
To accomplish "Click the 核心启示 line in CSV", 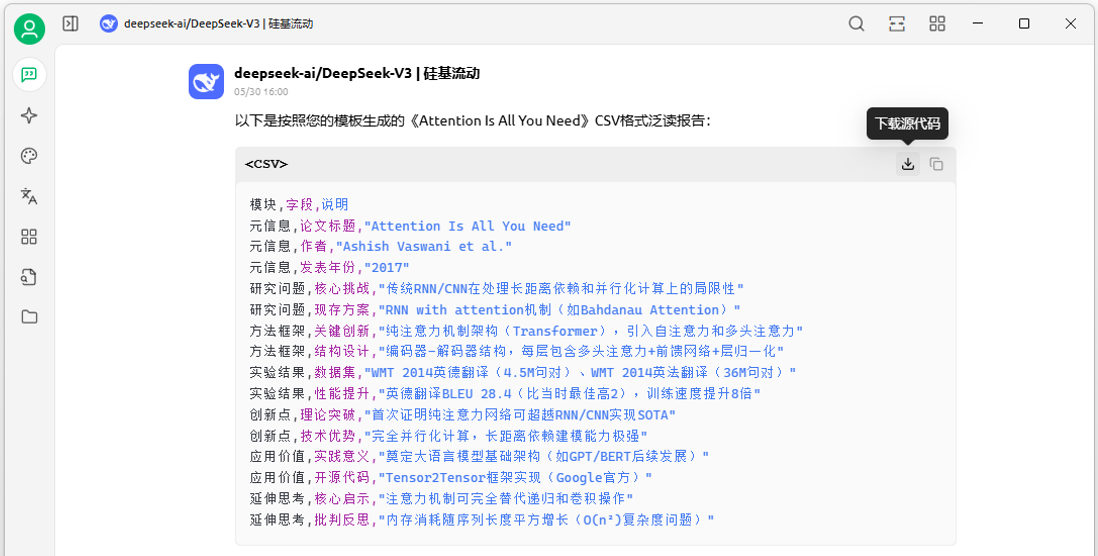I will 441,498.
